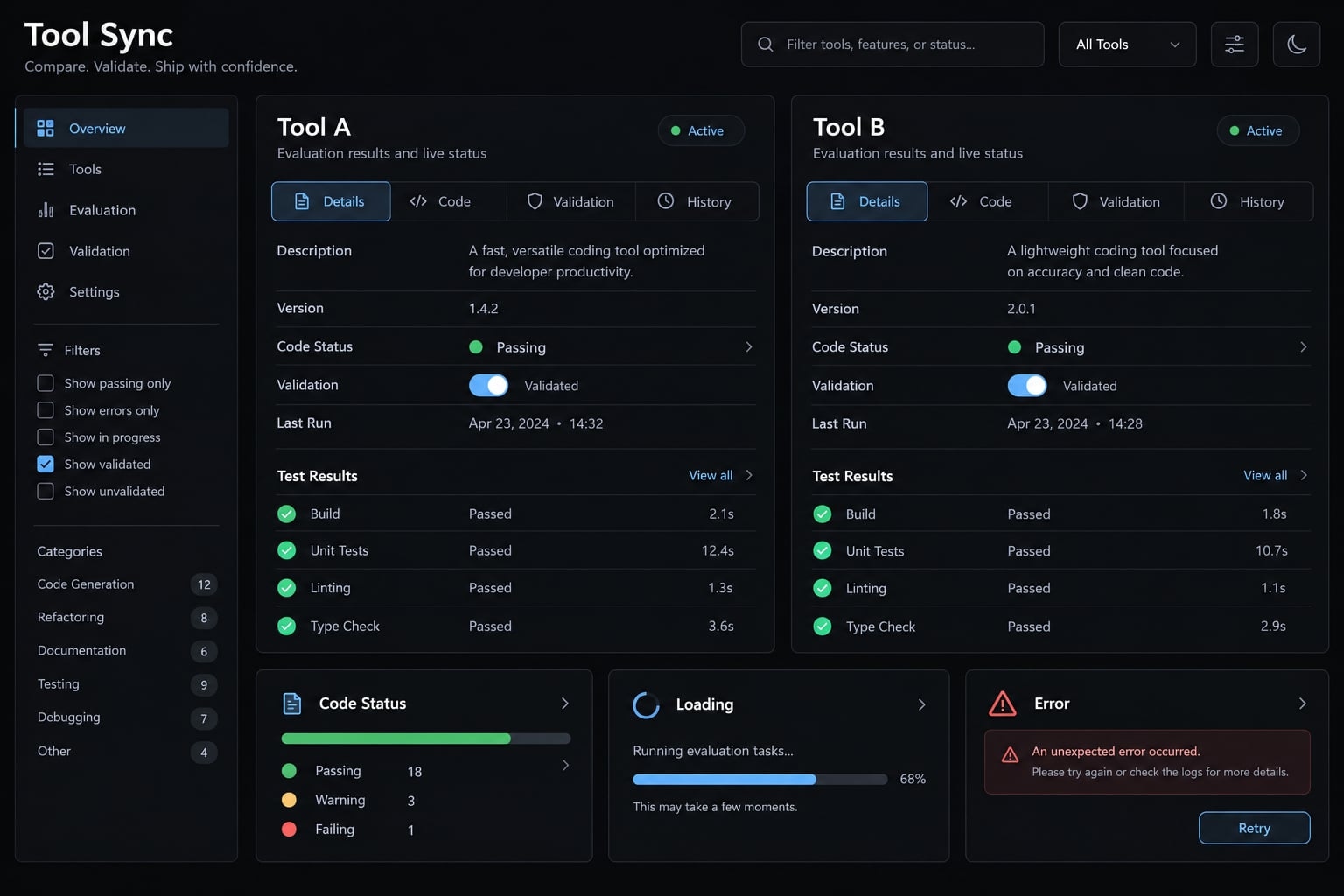Expand the Code Status card header chevron
1344x896 pixels.
tap(565, 703)
